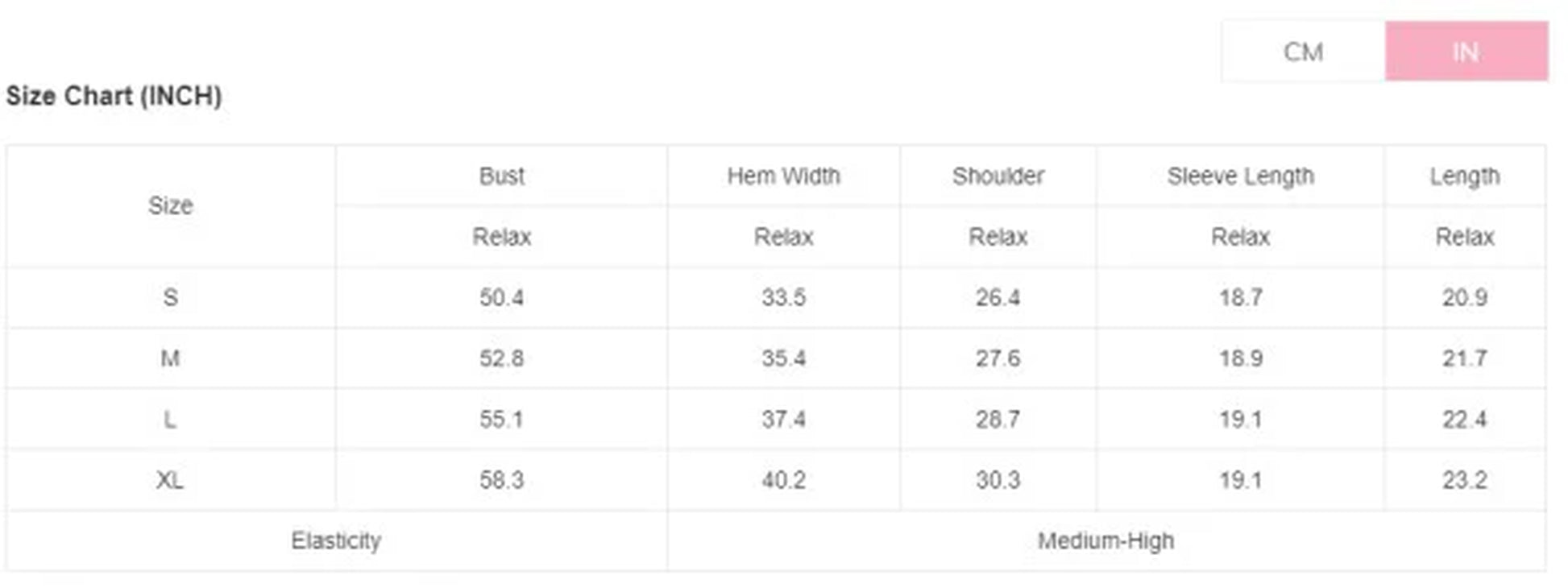Click the Size Chart (INCH) heading
Viewport: 1568px width, 588px height.
click(114, 96)
